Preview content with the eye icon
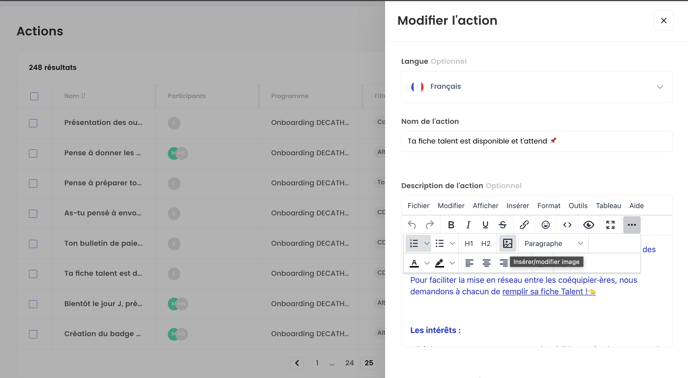Viewport: 688px width, 378px height. pos(589,225)
